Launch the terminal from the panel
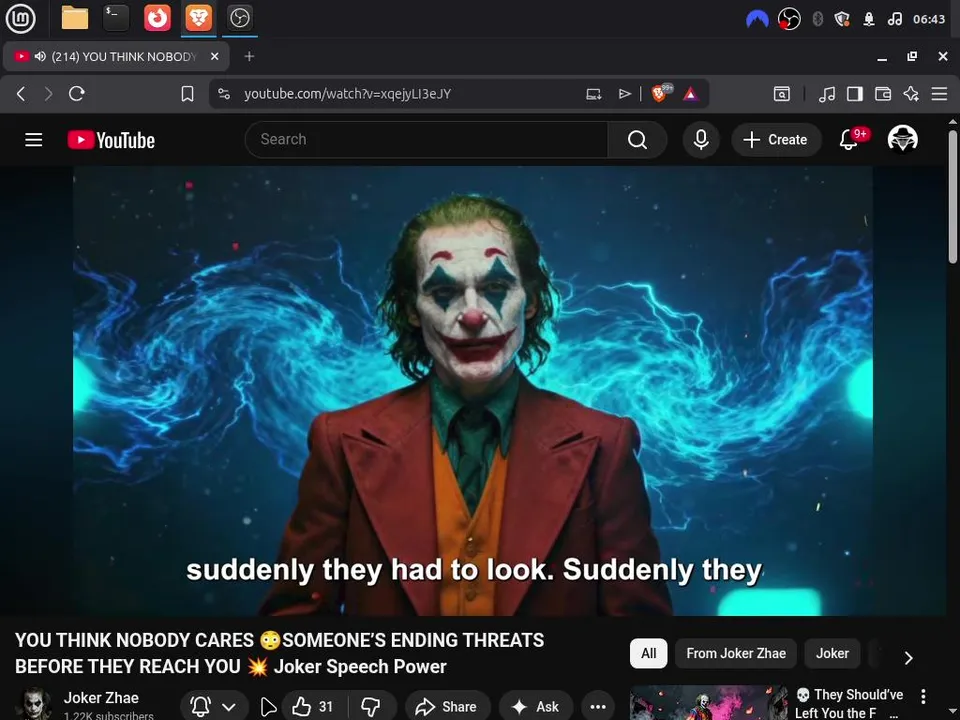The height and width of the screenshot is (720, 960). [116, 18]
